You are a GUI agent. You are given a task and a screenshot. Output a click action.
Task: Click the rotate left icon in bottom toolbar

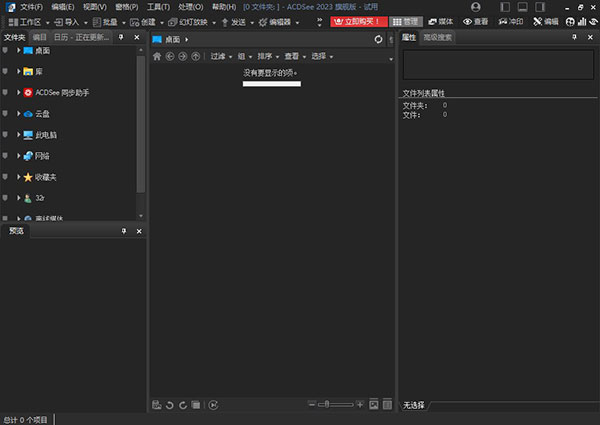(x=170, y=405)
